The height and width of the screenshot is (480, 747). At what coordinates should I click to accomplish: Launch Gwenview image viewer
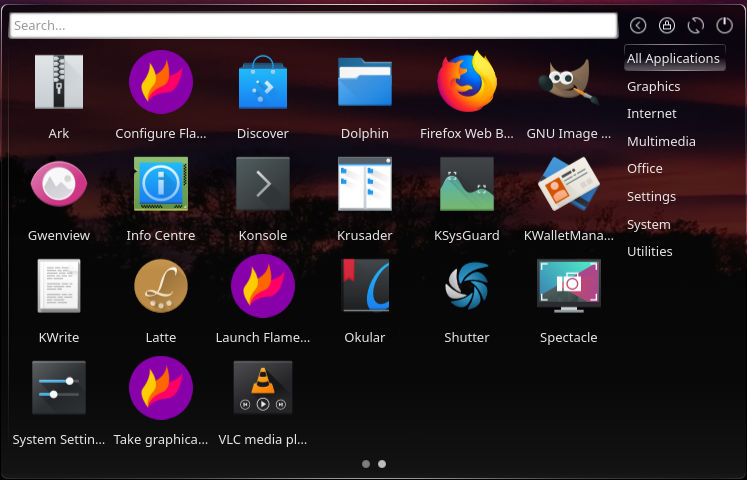pyautogui.click(x=59, y=184)
